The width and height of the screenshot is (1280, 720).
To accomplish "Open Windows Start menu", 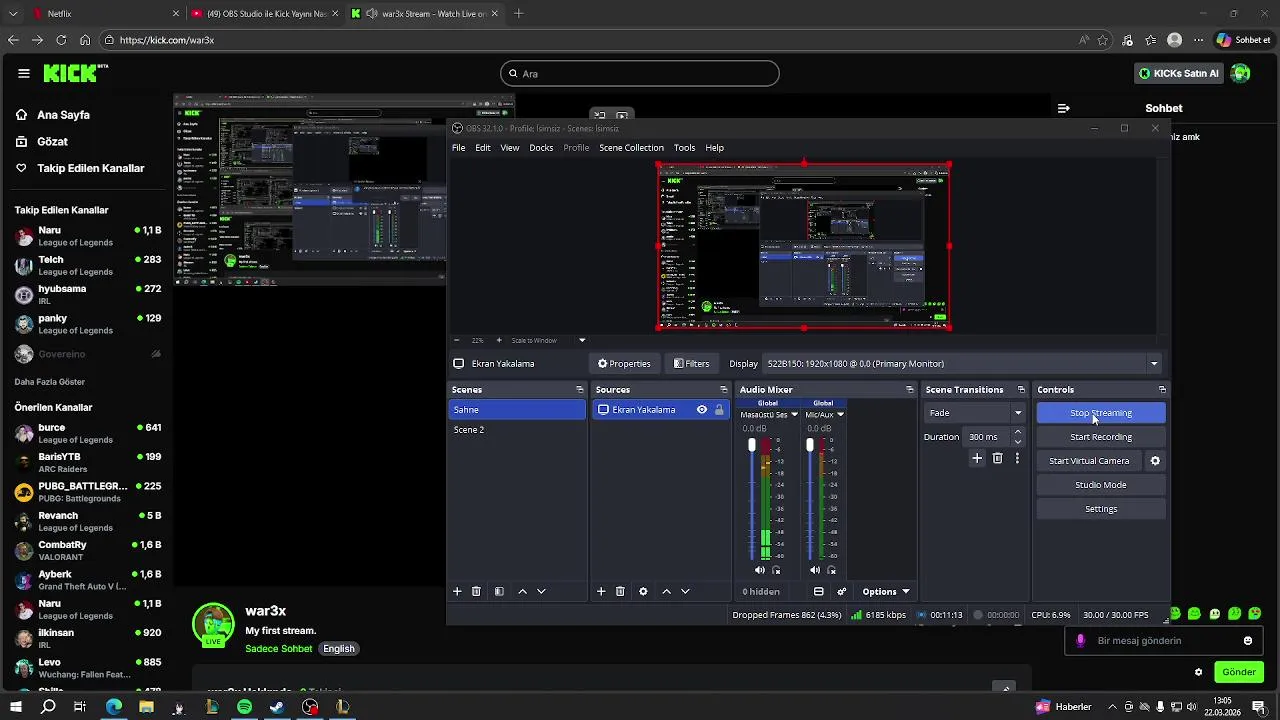I will 16,707.
